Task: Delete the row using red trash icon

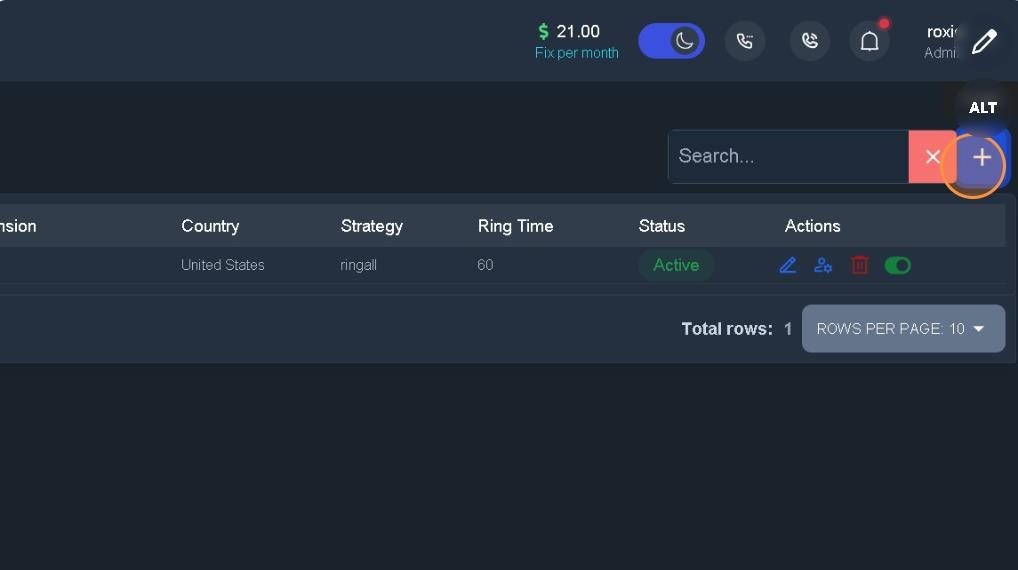Action: tap(859, 265)
